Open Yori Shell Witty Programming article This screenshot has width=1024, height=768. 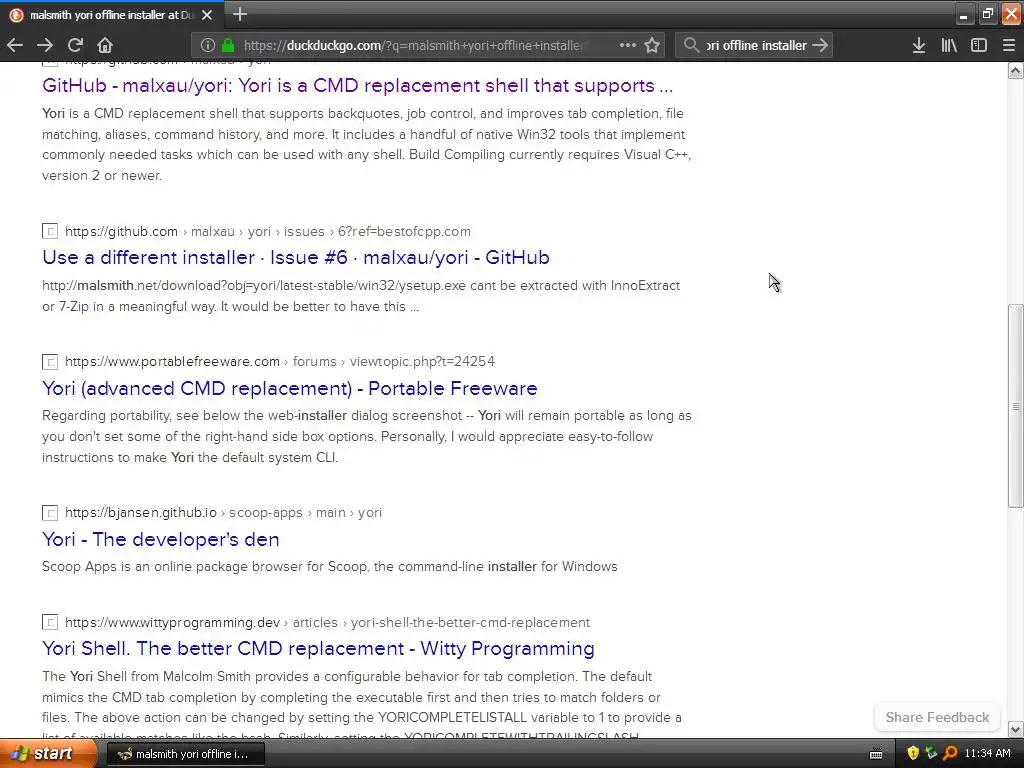click(x=318, y=648)
